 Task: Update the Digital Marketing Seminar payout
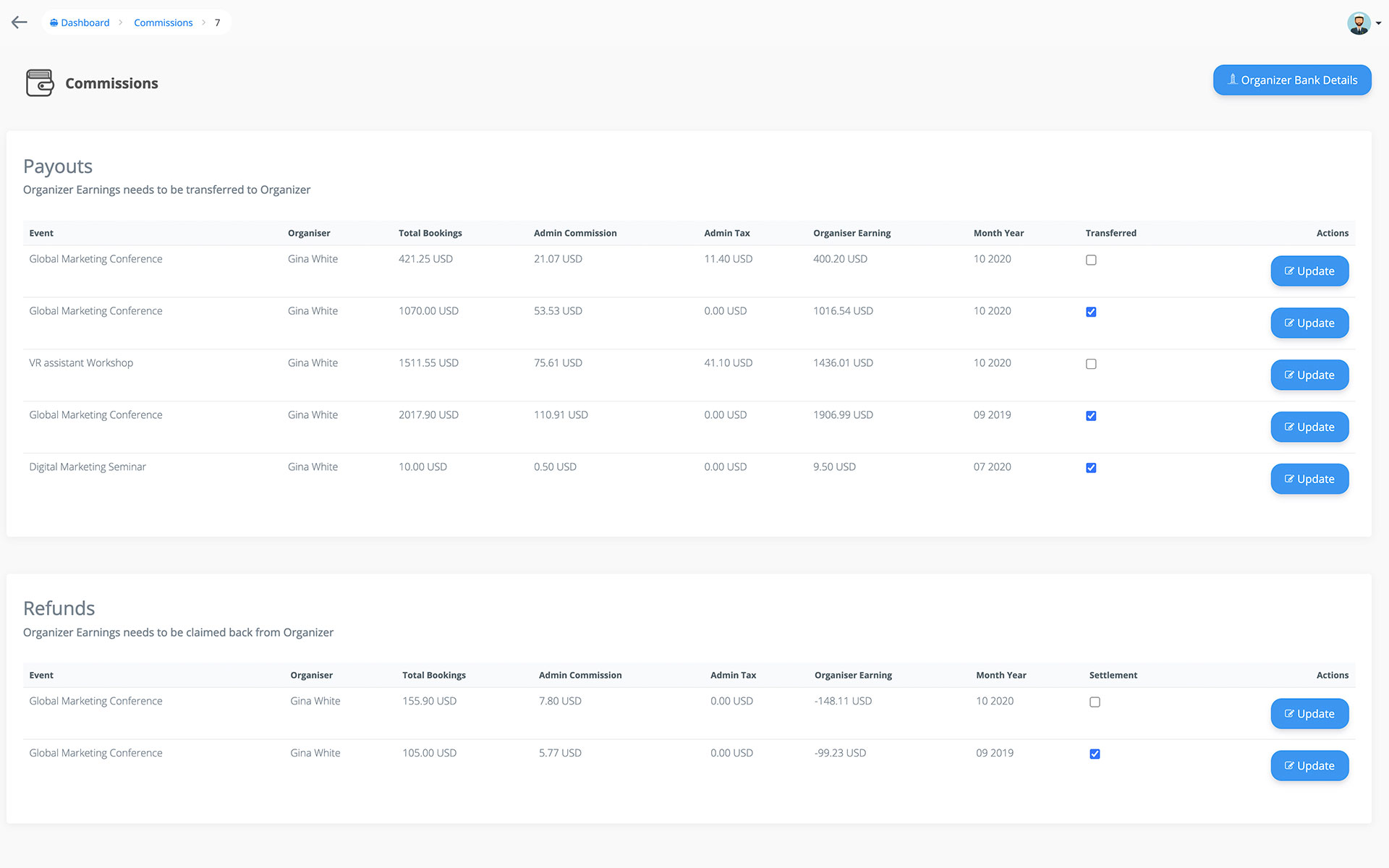(x=1309, y=479)
